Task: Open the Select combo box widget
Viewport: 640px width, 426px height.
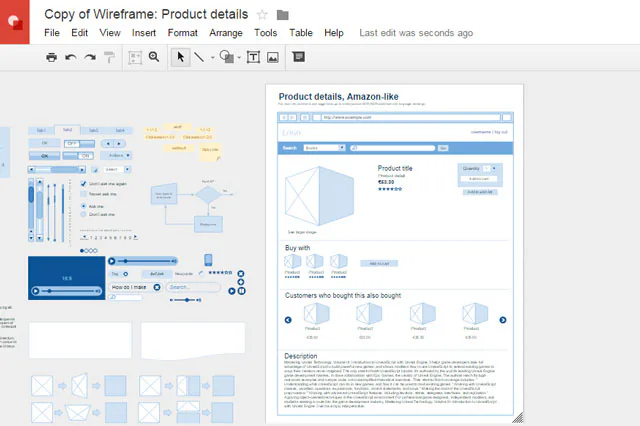Action: click(x=116, y=169)
